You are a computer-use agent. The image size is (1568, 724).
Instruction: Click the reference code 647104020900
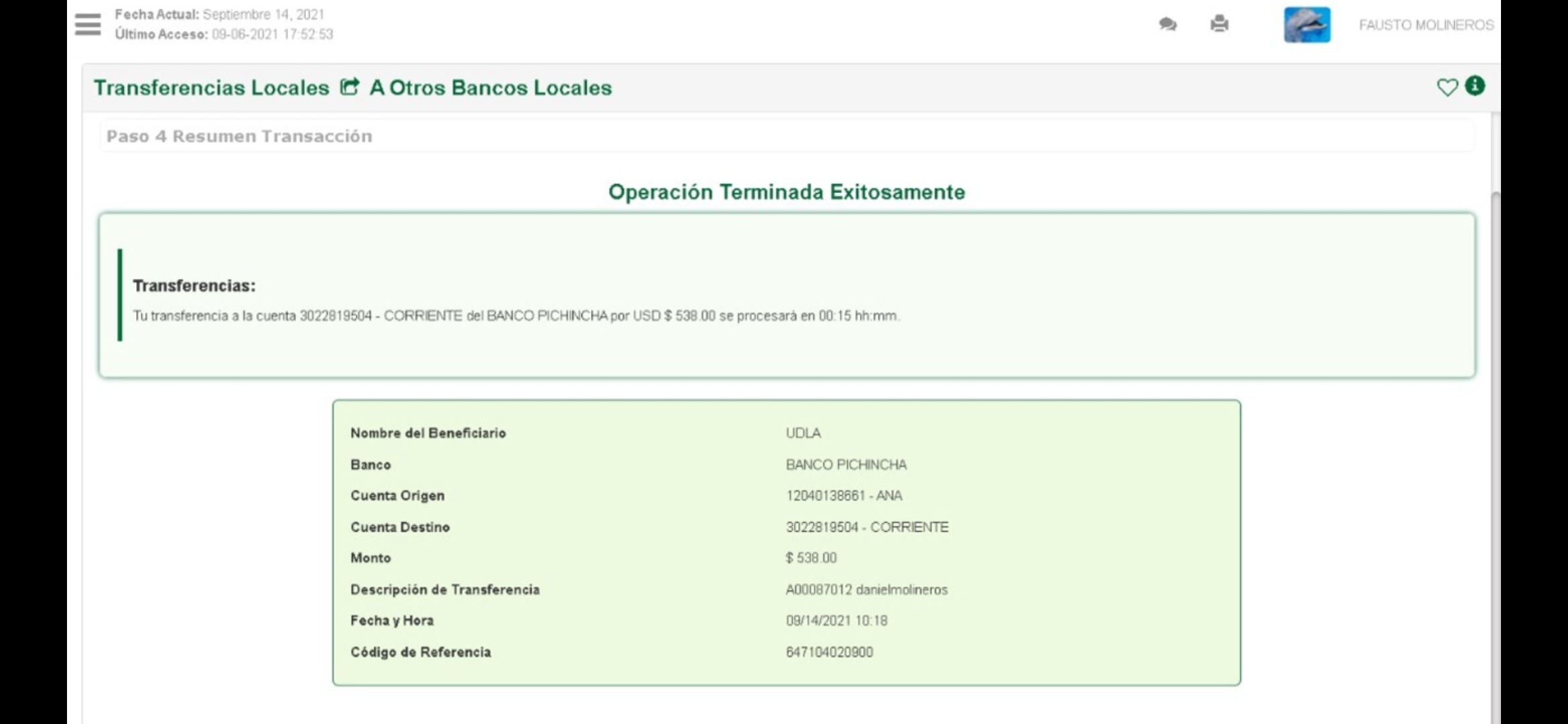[829, 652]
